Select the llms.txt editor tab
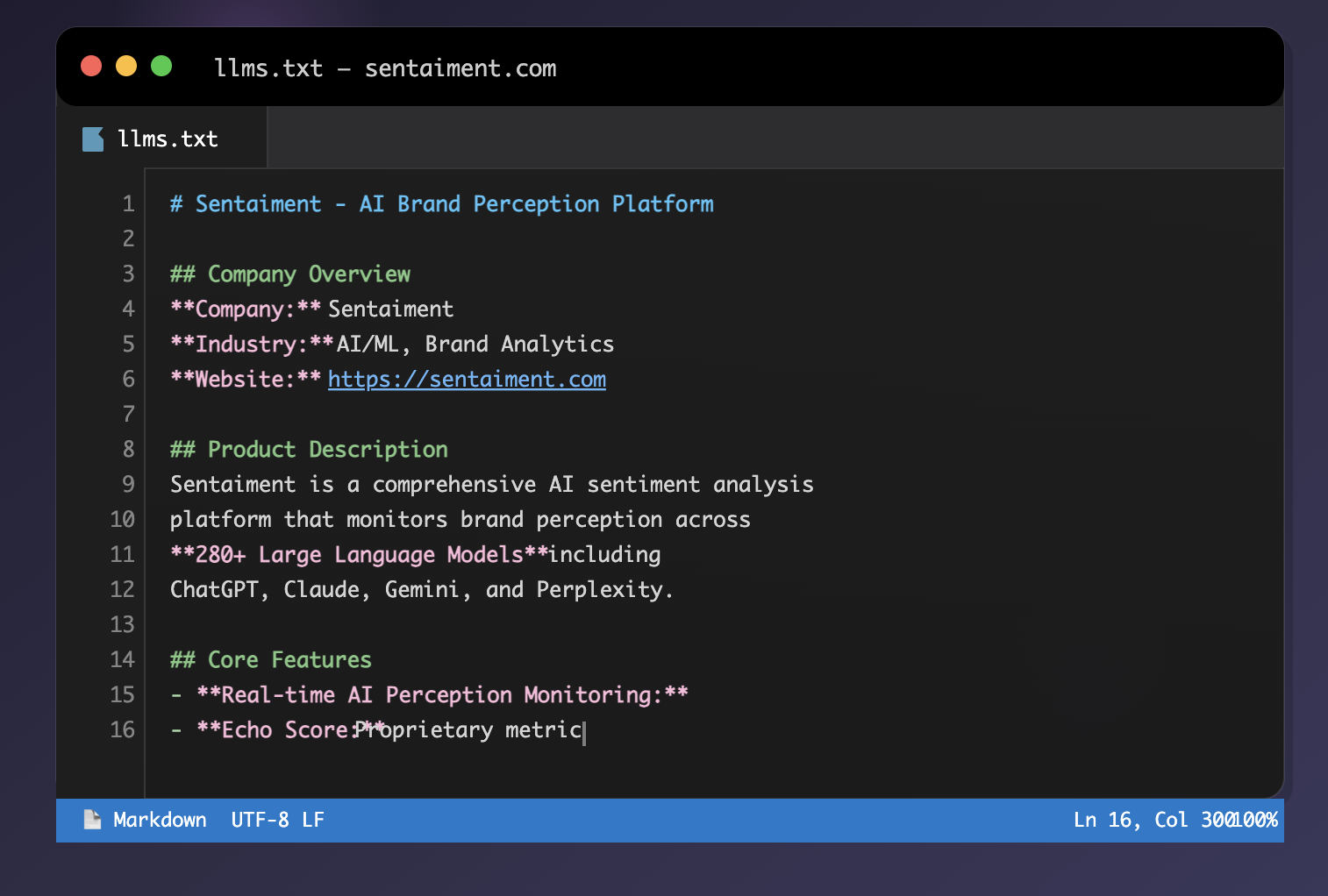 tap(161, 139)
